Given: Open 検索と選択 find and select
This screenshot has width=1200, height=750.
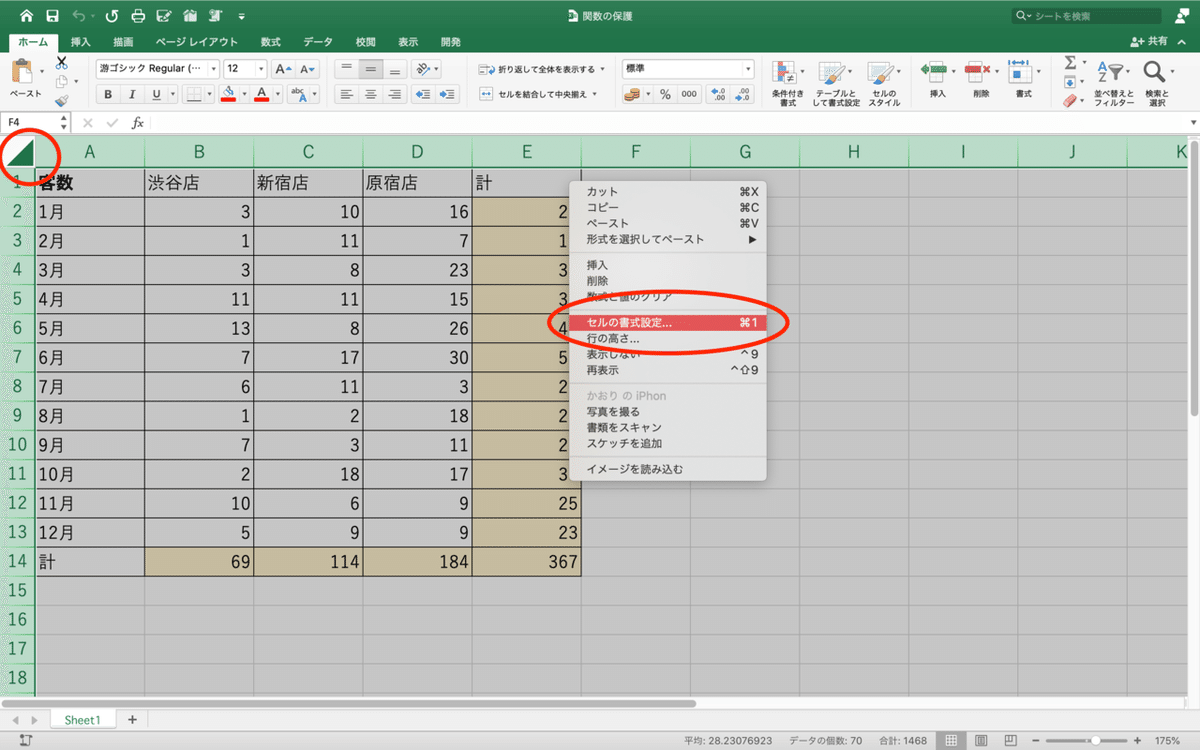Looking at the screenshot, I should (1157, 83).
